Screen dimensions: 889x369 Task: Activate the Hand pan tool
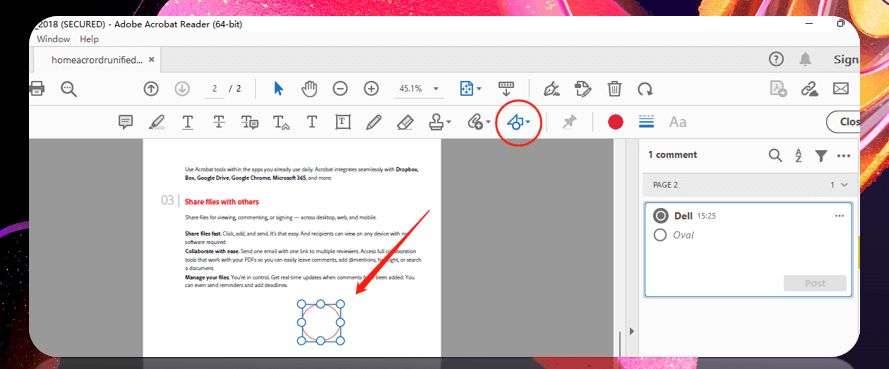coord(309,89)
